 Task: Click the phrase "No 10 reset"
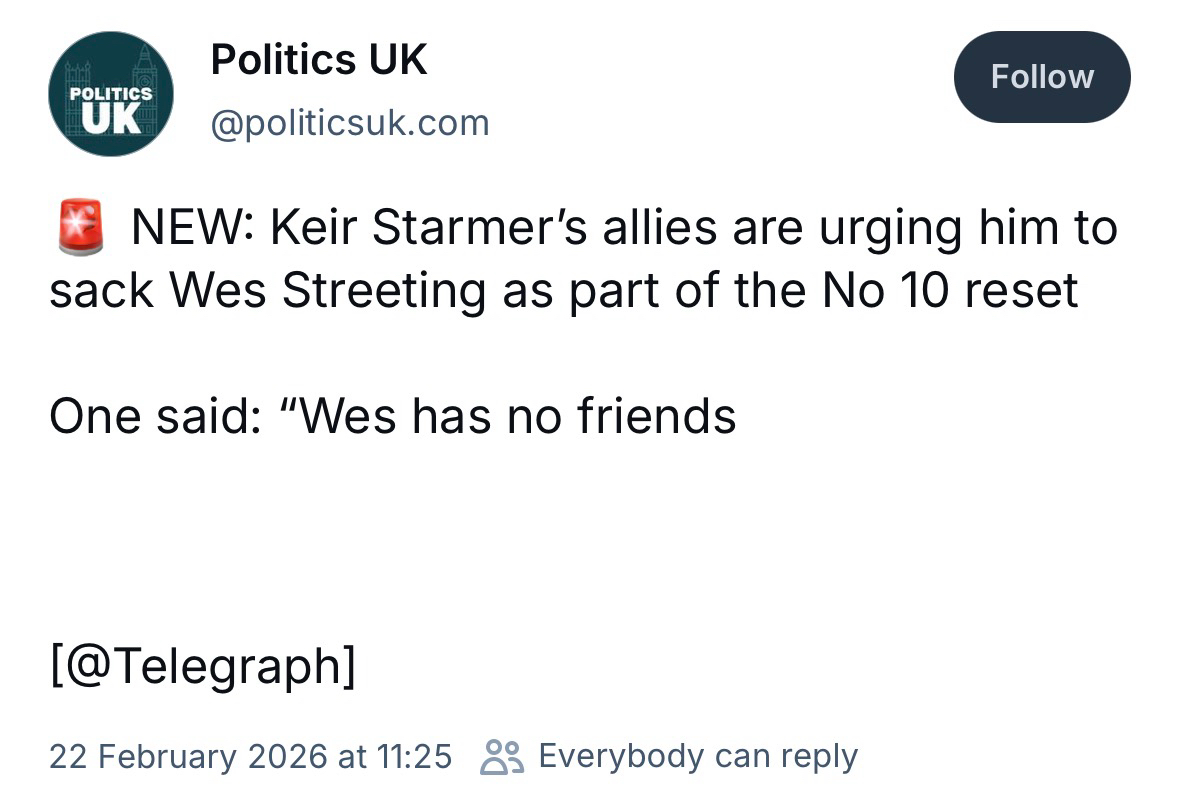(950, 291)
